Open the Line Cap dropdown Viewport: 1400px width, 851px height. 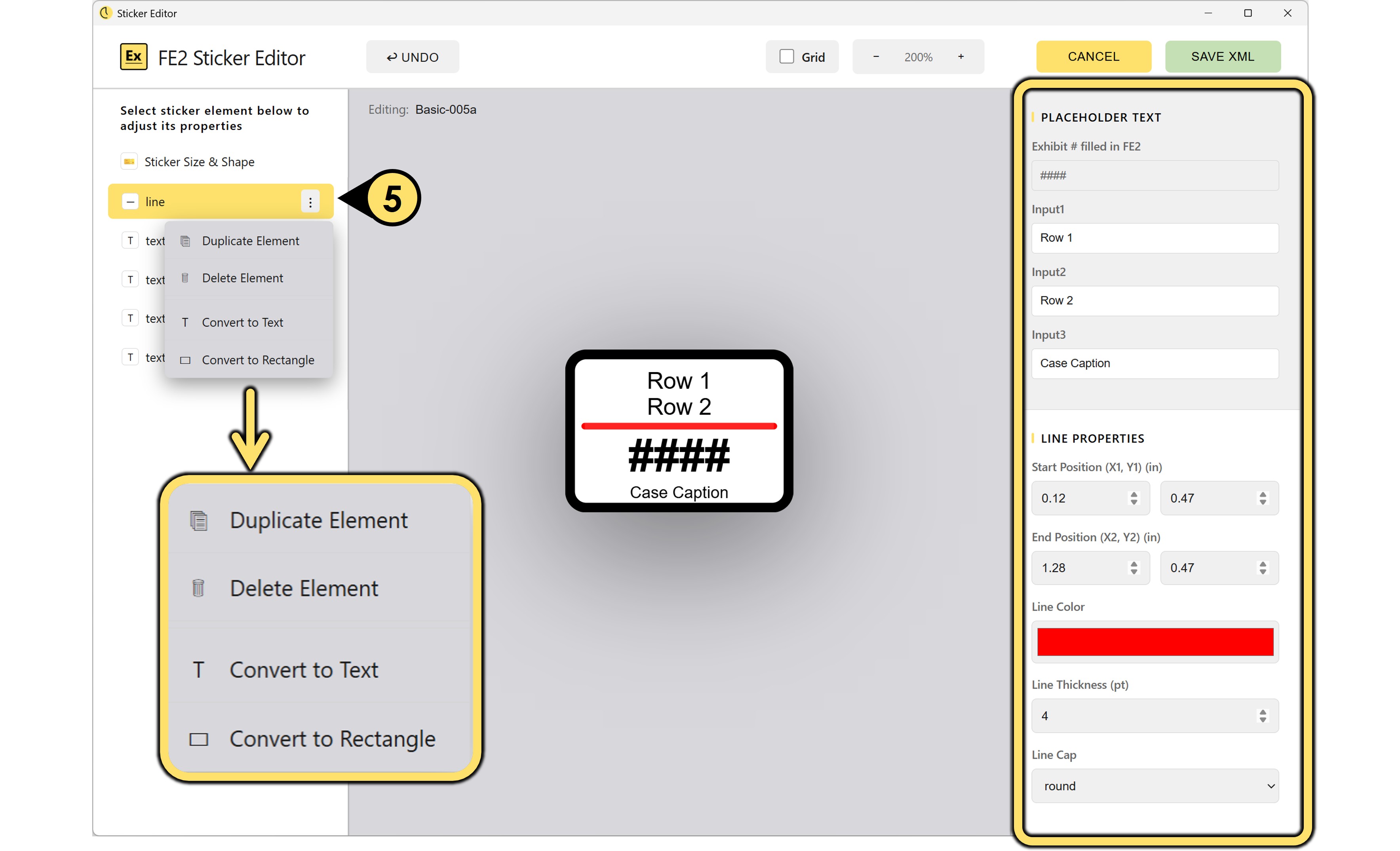(1155, 786)
